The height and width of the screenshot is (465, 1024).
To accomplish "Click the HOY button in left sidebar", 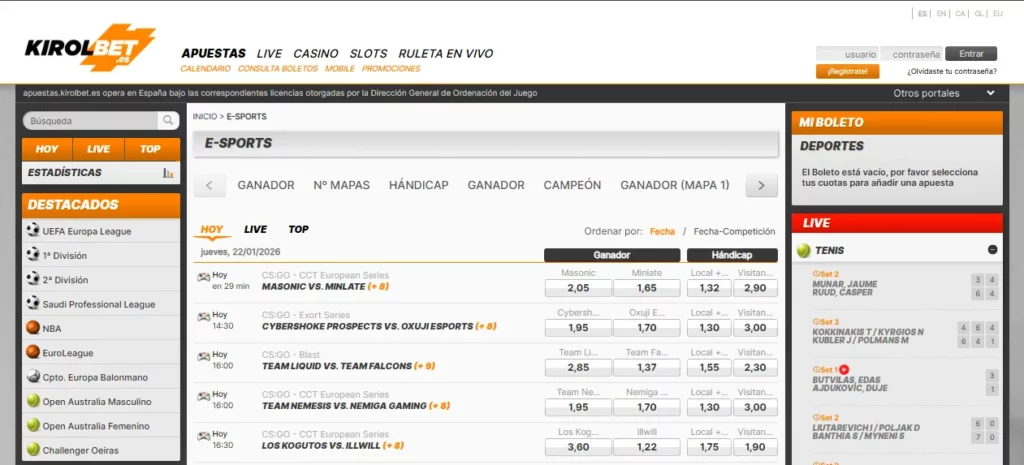I will (47, 149).
